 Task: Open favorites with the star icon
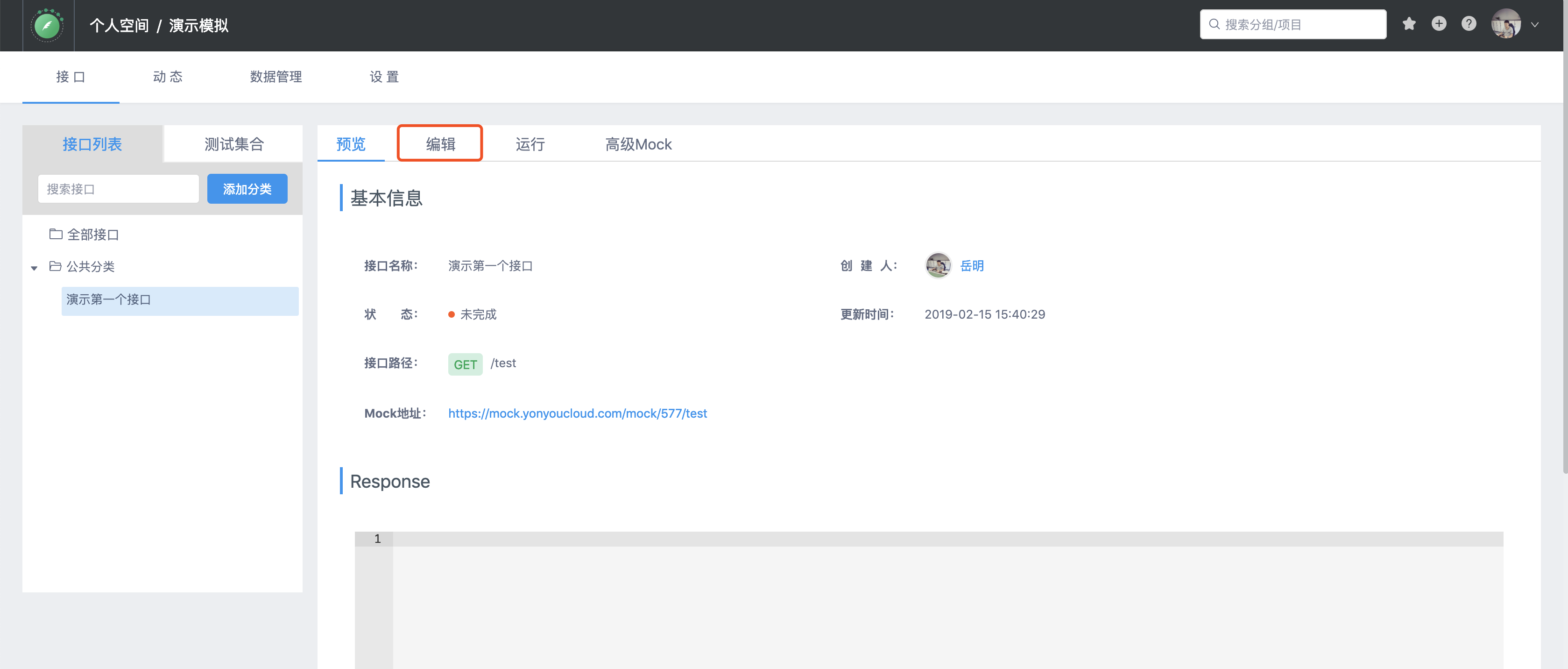(1408, 24)
